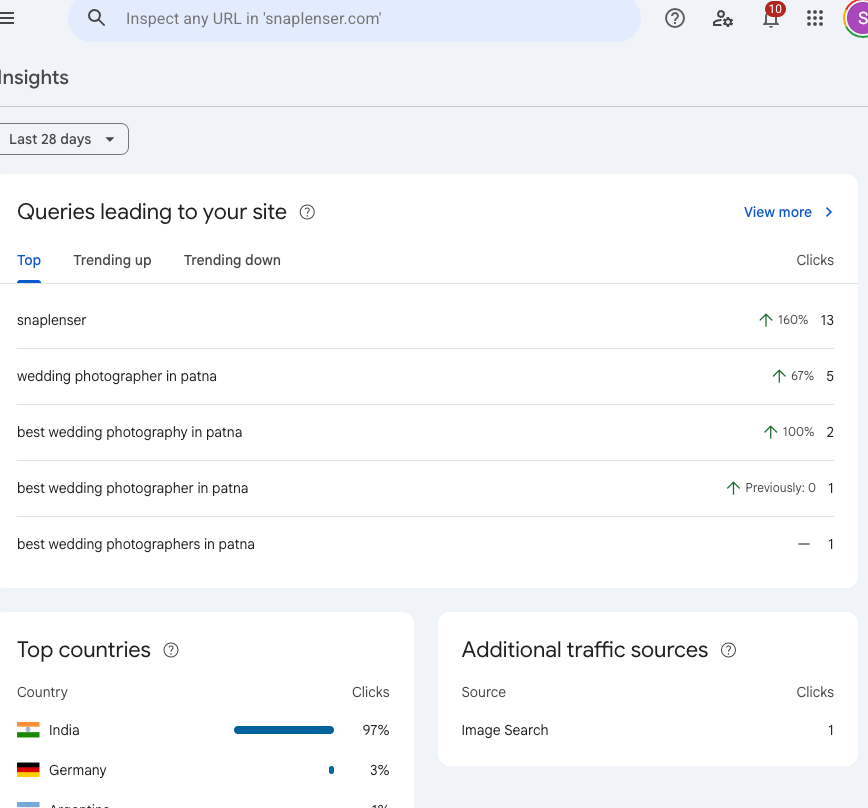Click the dash no-change indicator in last query row

pos(804,544)
